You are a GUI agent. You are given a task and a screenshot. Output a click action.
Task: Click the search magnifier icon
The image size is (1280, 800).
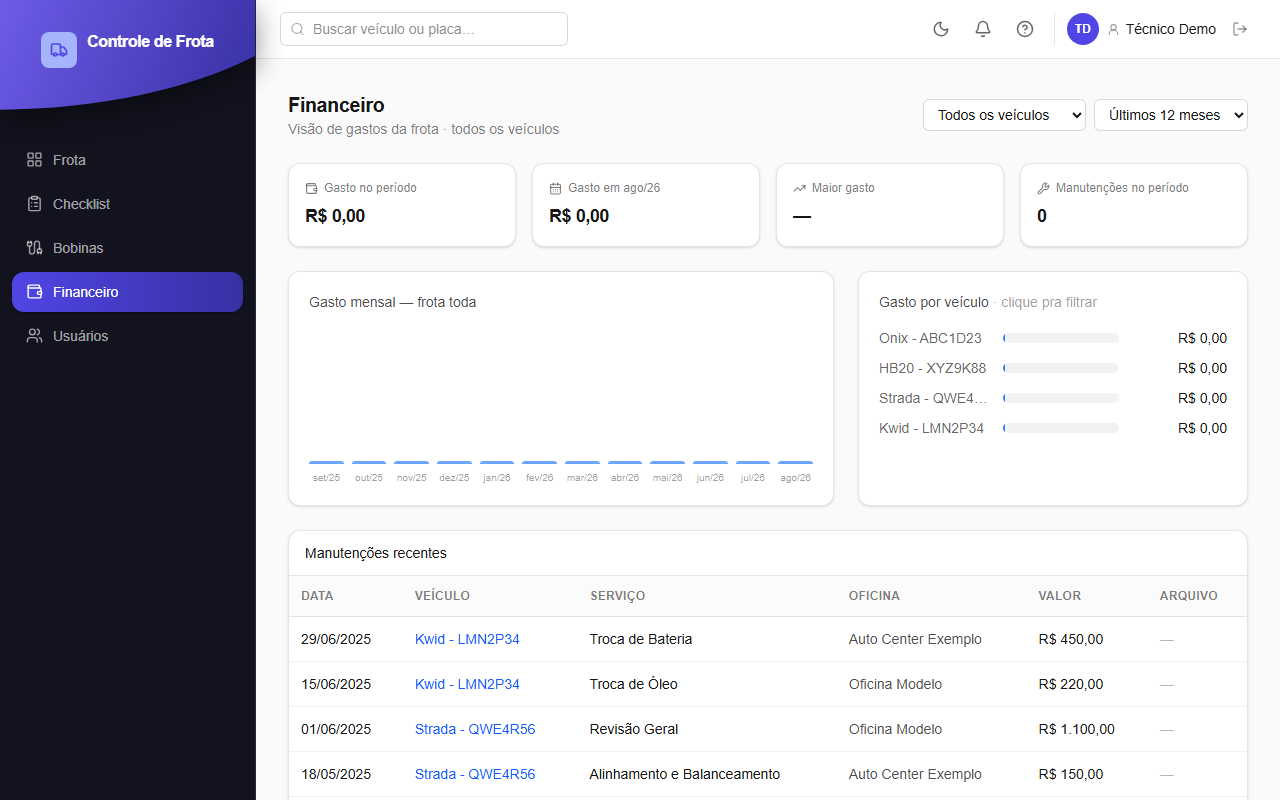(297, 29)
